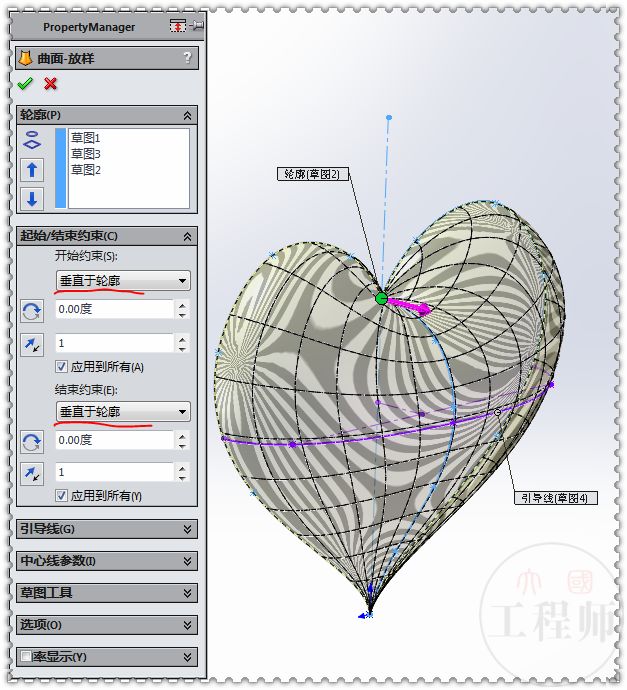Viewport: 627px width, 690px height.
Task: Toggle 应用到所有(A) checkbox for start constraint
Action: [x=62, y=366]
